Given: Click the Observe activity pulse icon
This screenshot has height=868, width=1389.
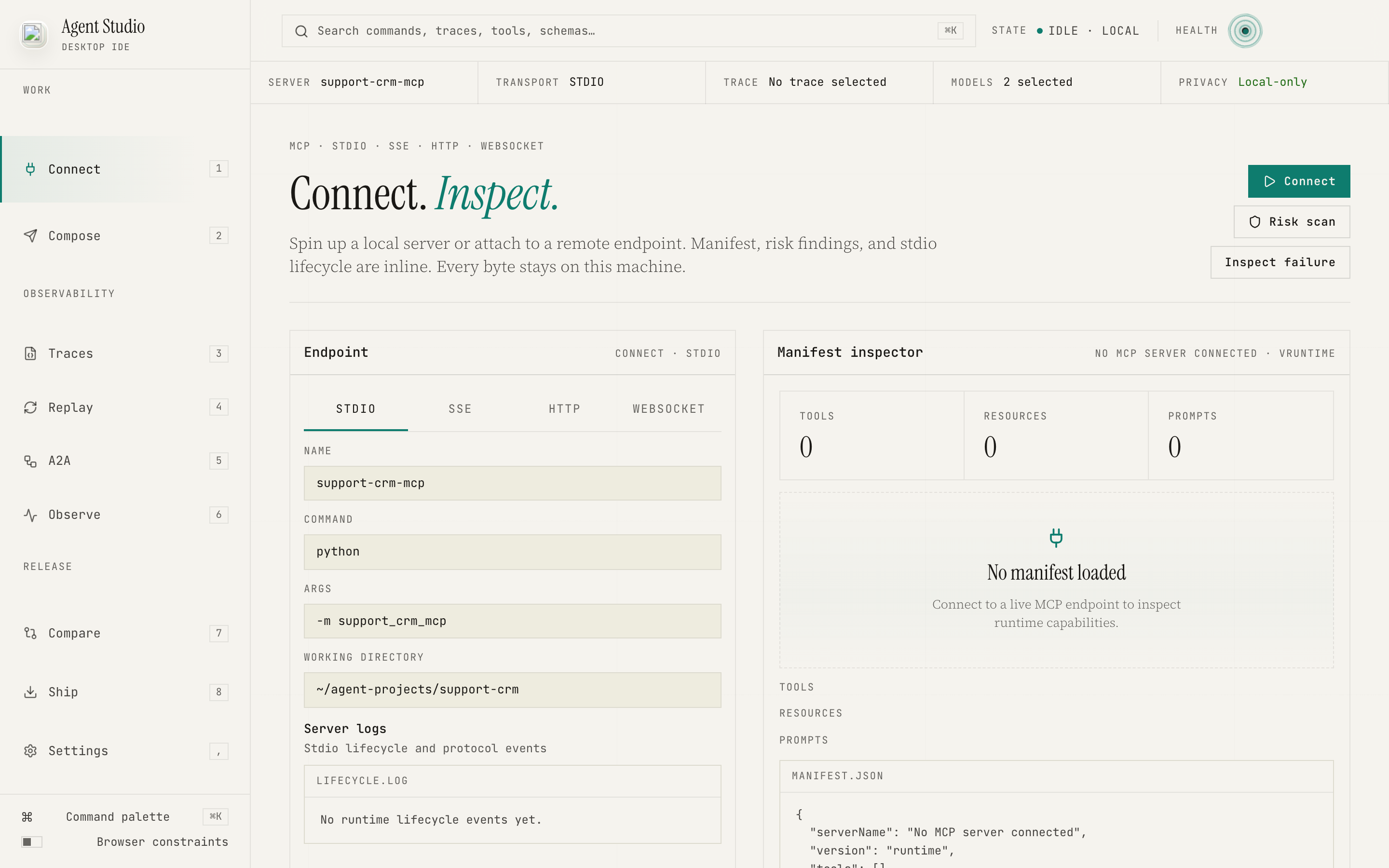Looking at the screenshot, I should tap(30, 515).
